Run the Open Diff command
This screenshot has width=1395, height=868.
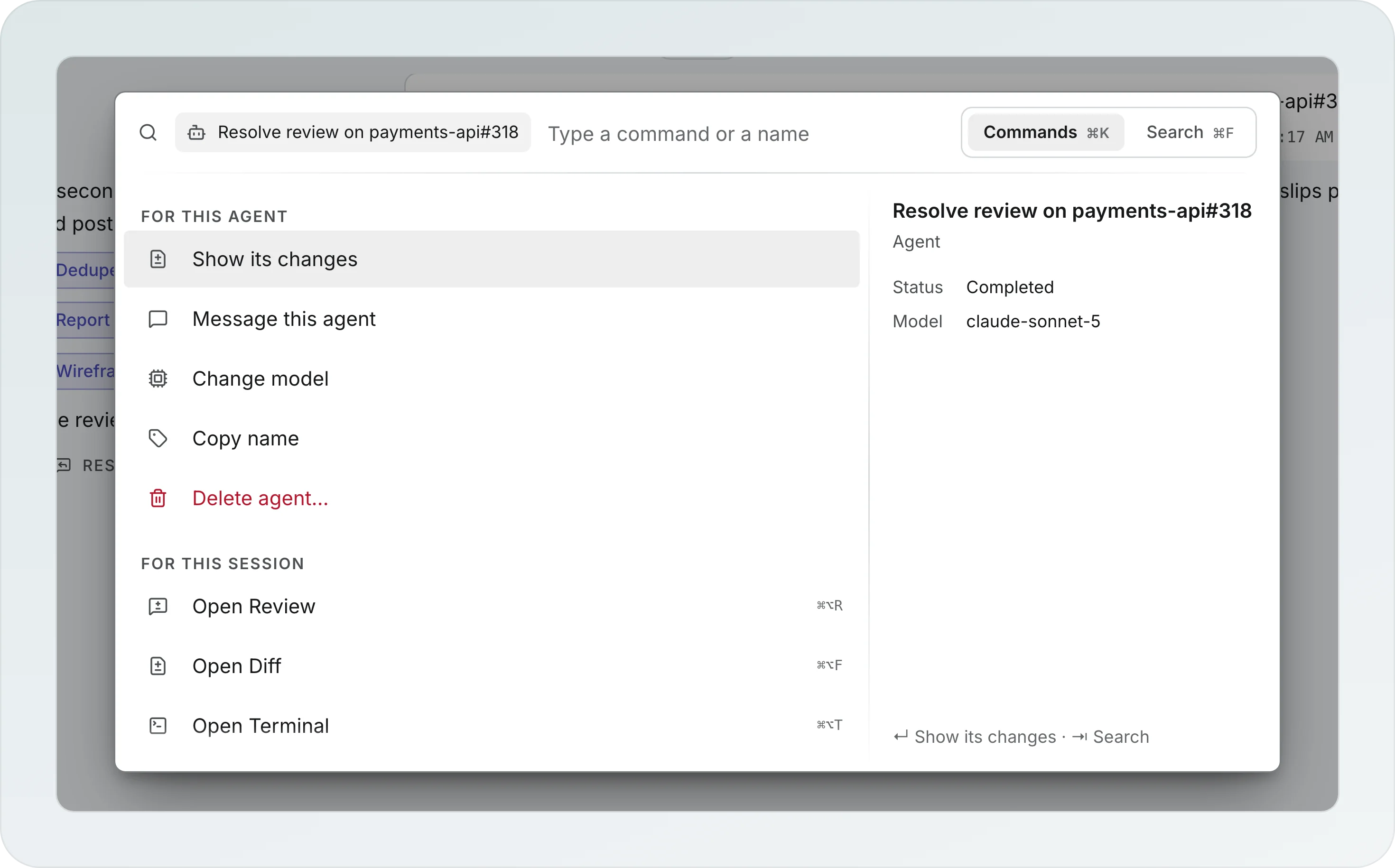pos(492,666)
